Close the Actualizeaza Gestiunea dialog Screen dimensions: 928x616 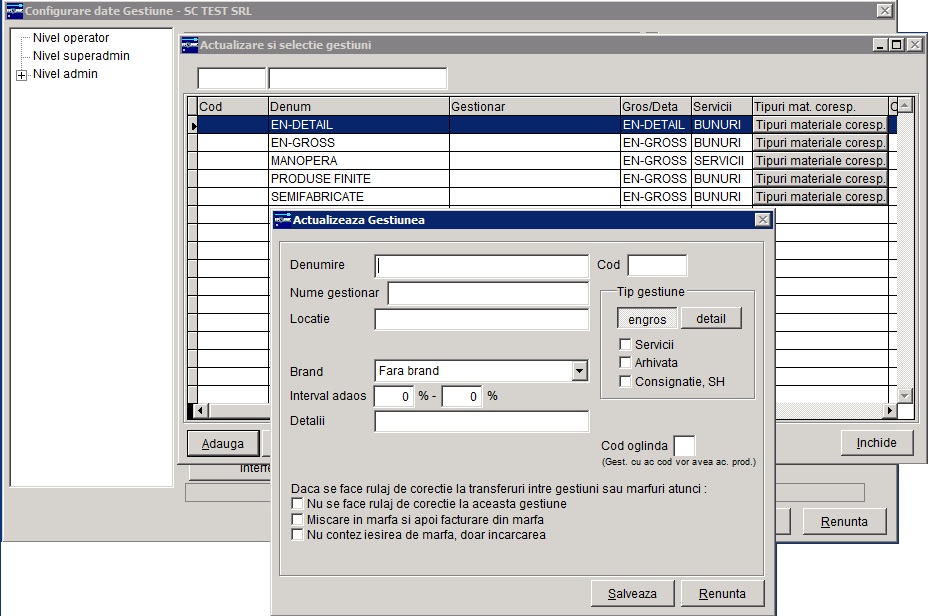(x=762, y=220)
